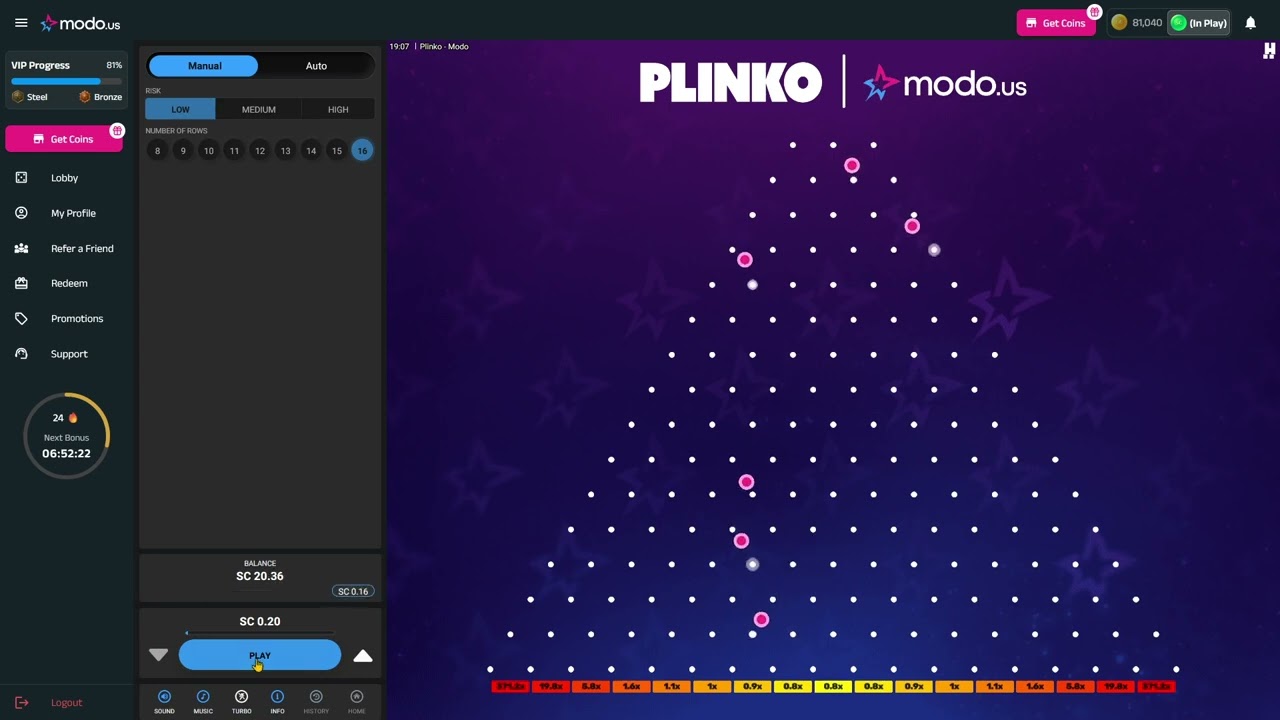Screen dimensions: 1280x720
Task: Click the SC 0.20 bet amount field
Action: click(x=260, y=622)
